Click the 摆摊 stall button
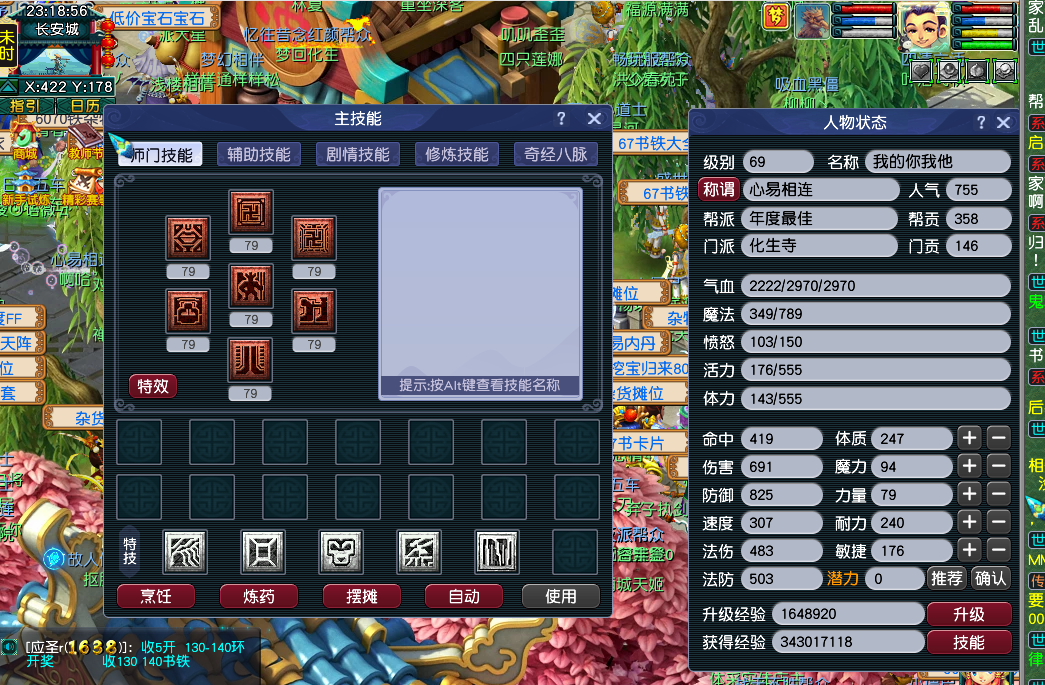This screenshot has width=1045, height=685. point(362,596)
